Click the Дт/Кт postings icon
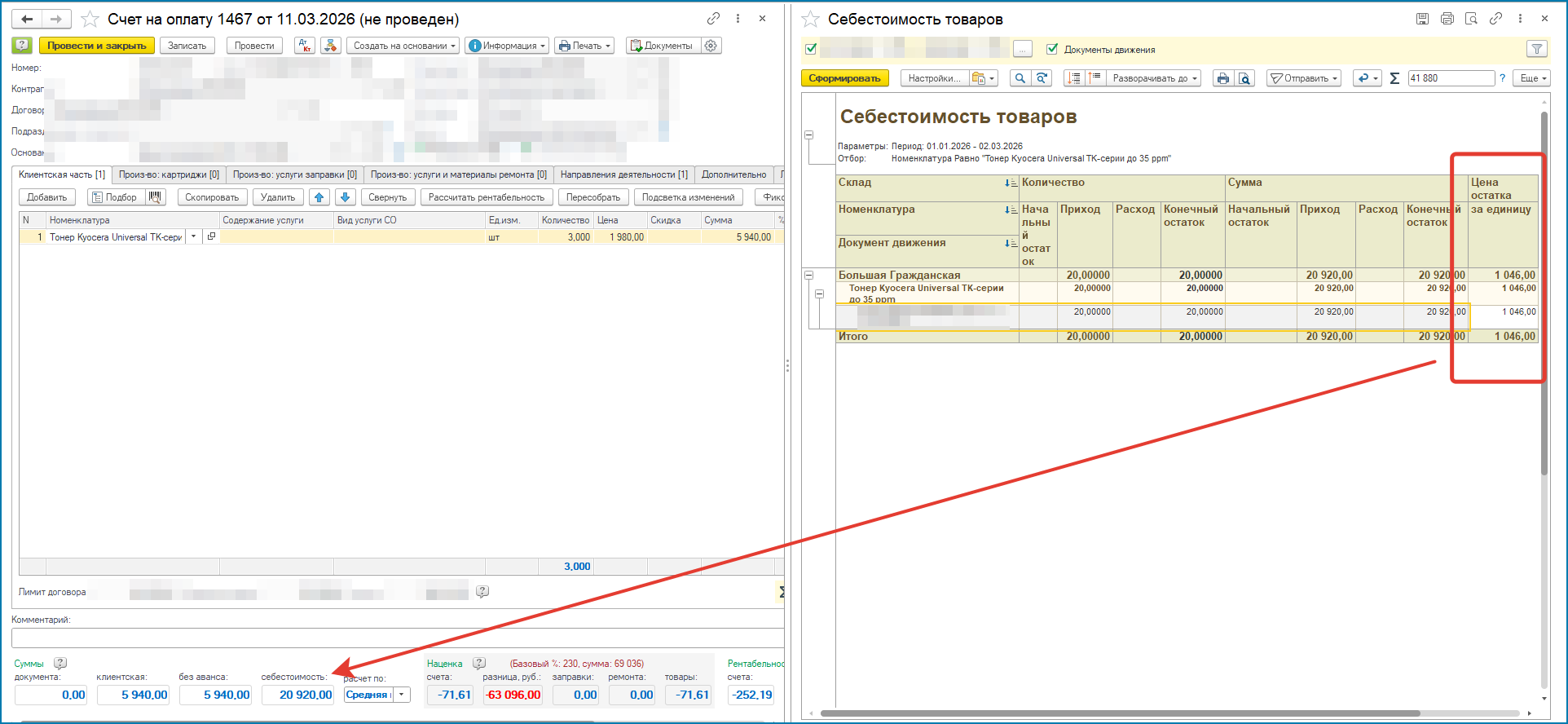Image resolution: width=1568 pixels, height=724 pixels. [x=305, y=46]
